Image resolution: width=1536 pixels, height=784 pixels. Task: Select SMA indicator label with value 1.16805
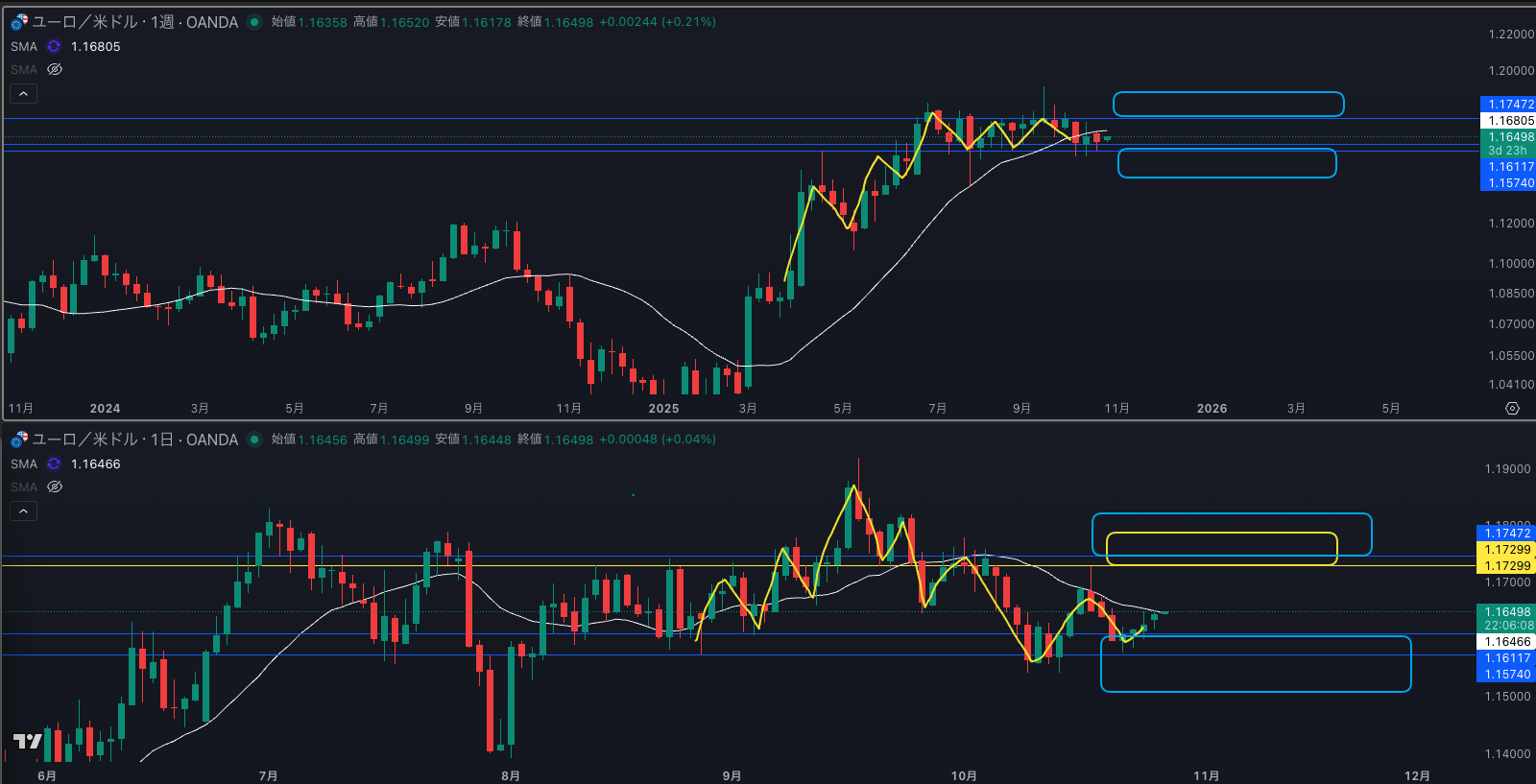tap(24, 46)
